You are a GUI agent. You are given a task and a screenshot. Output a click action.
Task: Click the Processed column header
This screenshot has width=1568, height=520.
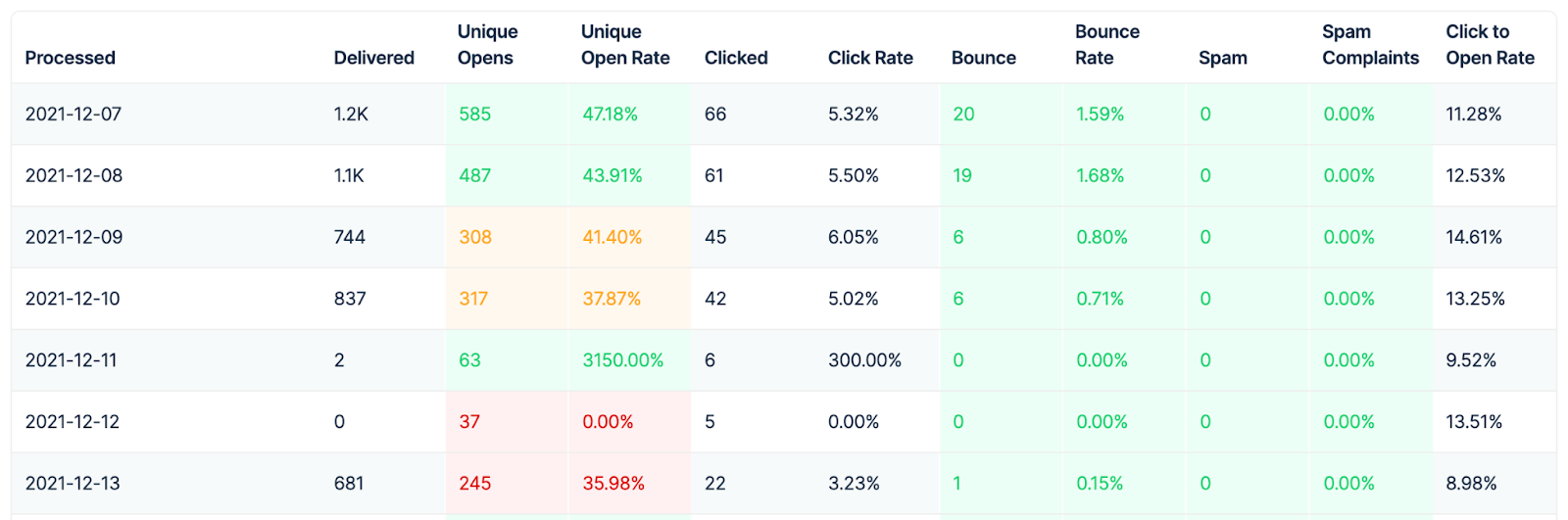(x=71, y=58)
